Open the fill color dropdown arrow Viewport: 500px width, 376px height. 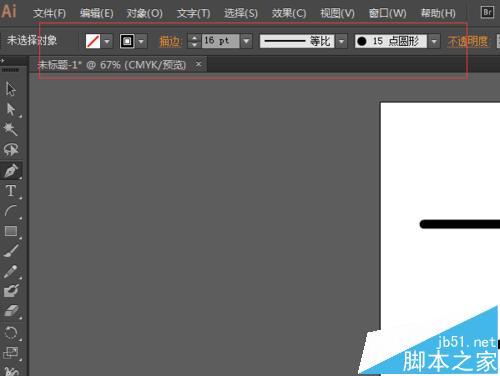pos(107,42)
